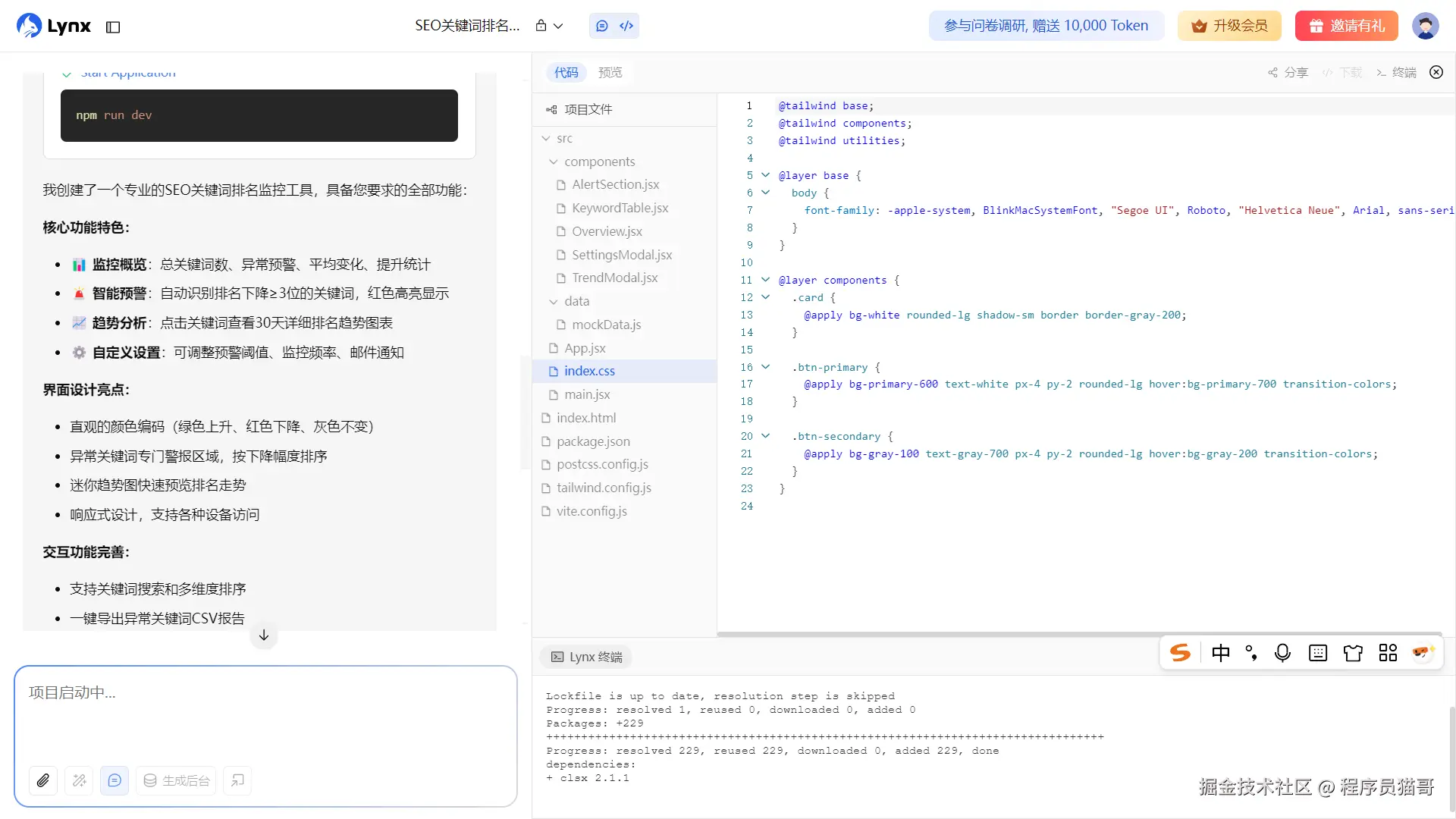
Task: Click the 邀请有礼 invite button
Action: click(x=1346, y=26)
